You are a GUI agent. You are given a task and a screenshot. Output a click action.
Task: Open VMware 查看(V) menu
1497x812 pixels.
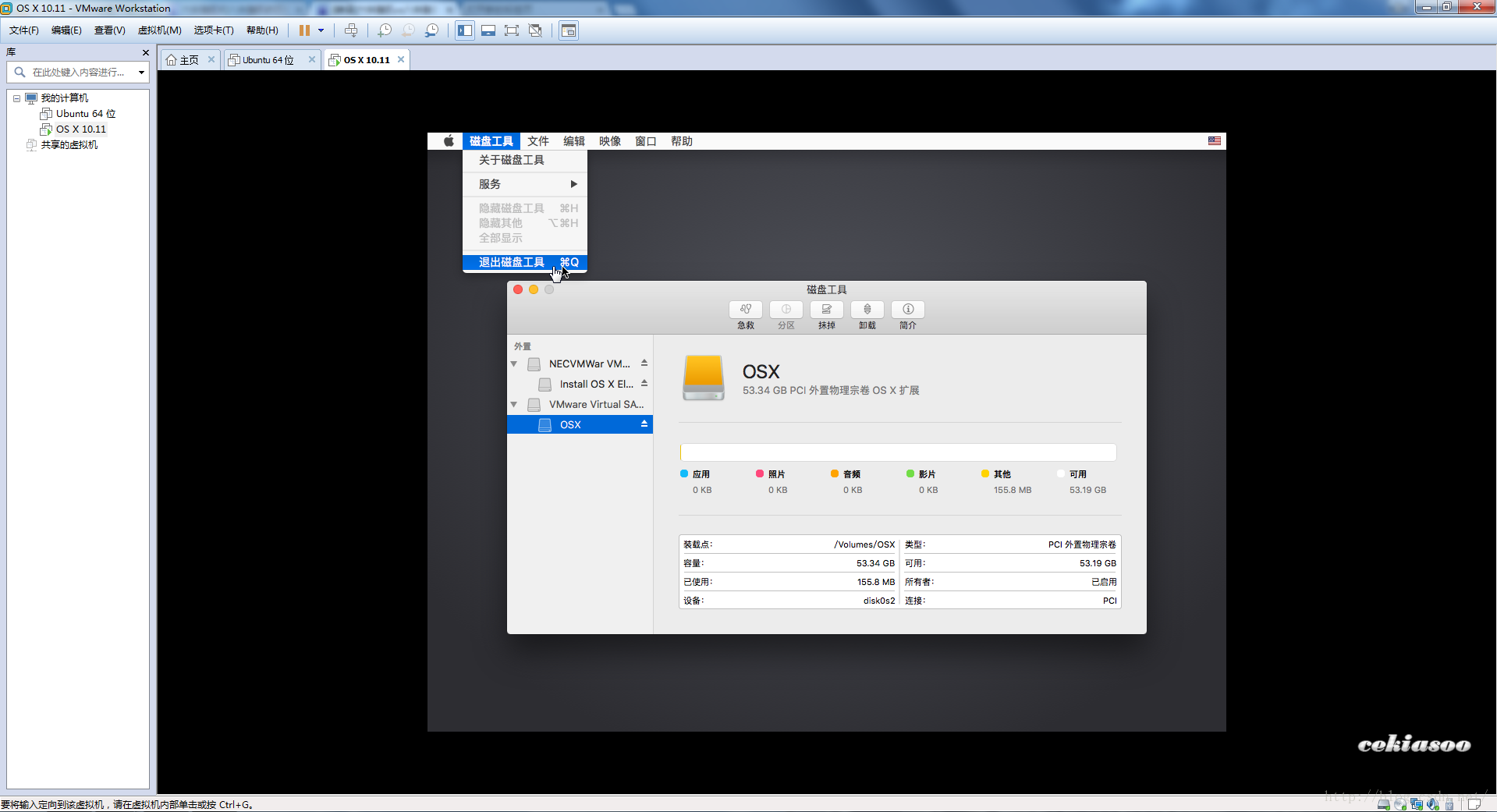tap(110, 30)
